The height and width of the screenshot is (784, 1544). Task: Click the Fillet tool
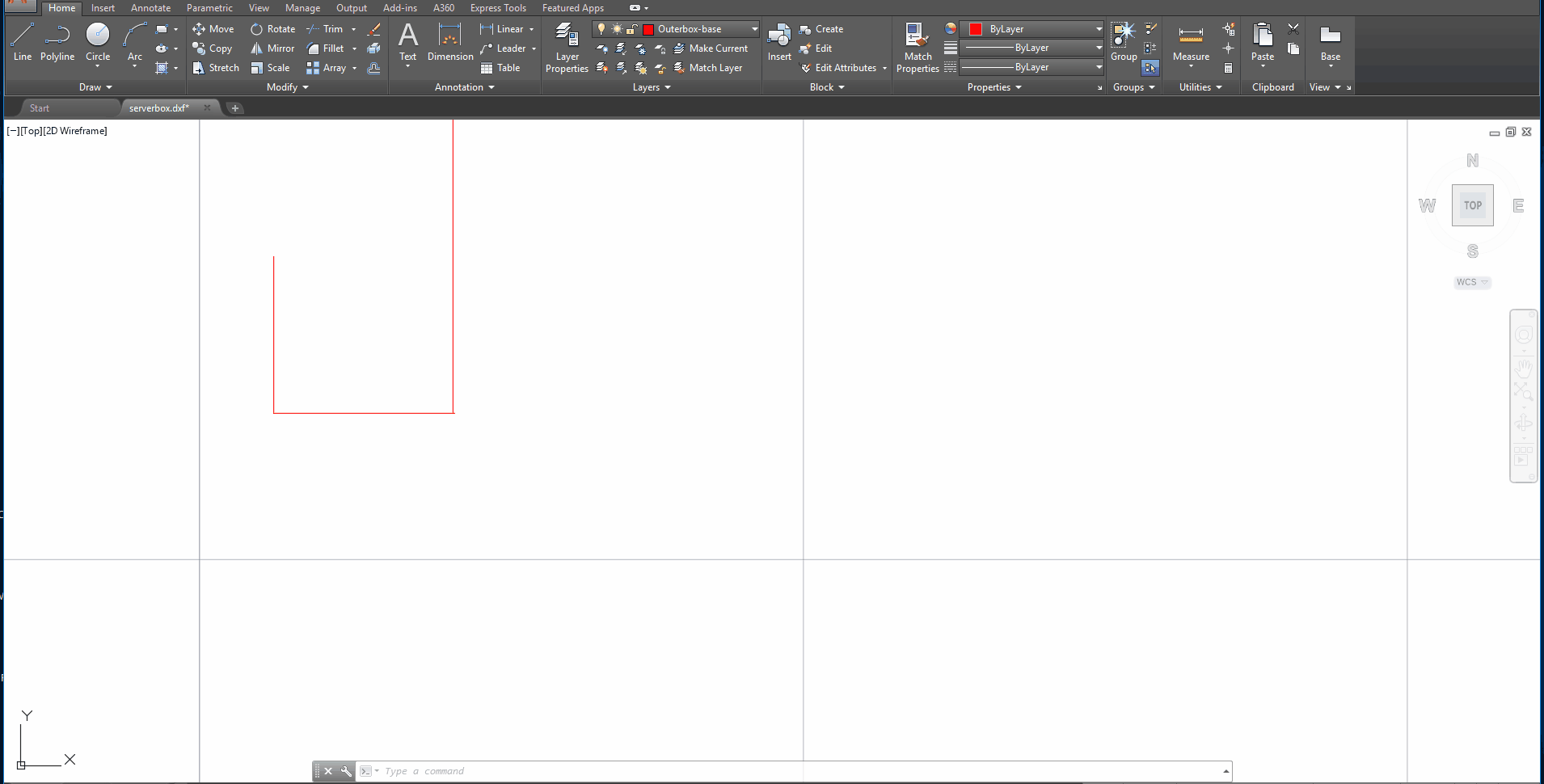pos(326,48)
